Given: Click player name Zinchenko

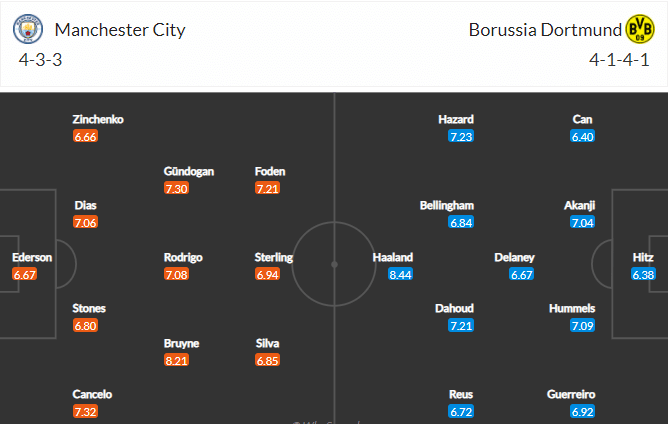Looking at the screenshot, I should (x=98, y=119).
